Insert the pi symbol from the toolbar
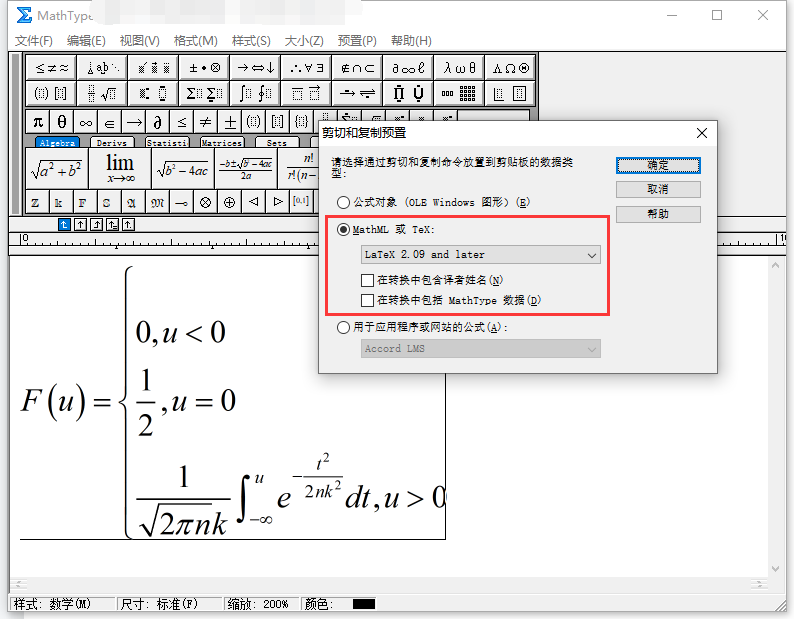 click(38, 121)
